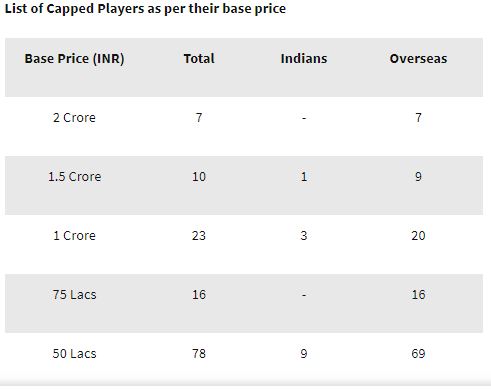Select total value 78 in 50 Lacs row
The height and width of the screenshot is (390, 491).
pyautogui.click(x=199, y=354)
